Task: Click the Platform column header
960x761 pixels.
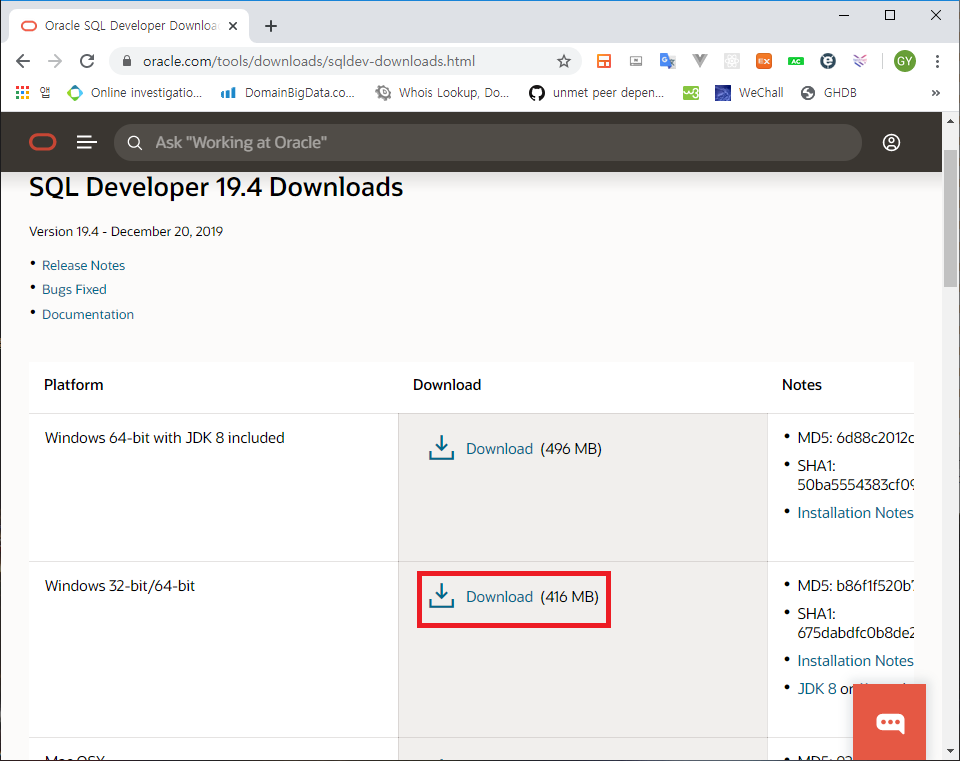Action: pyautogui.click(x=73, y=385)
